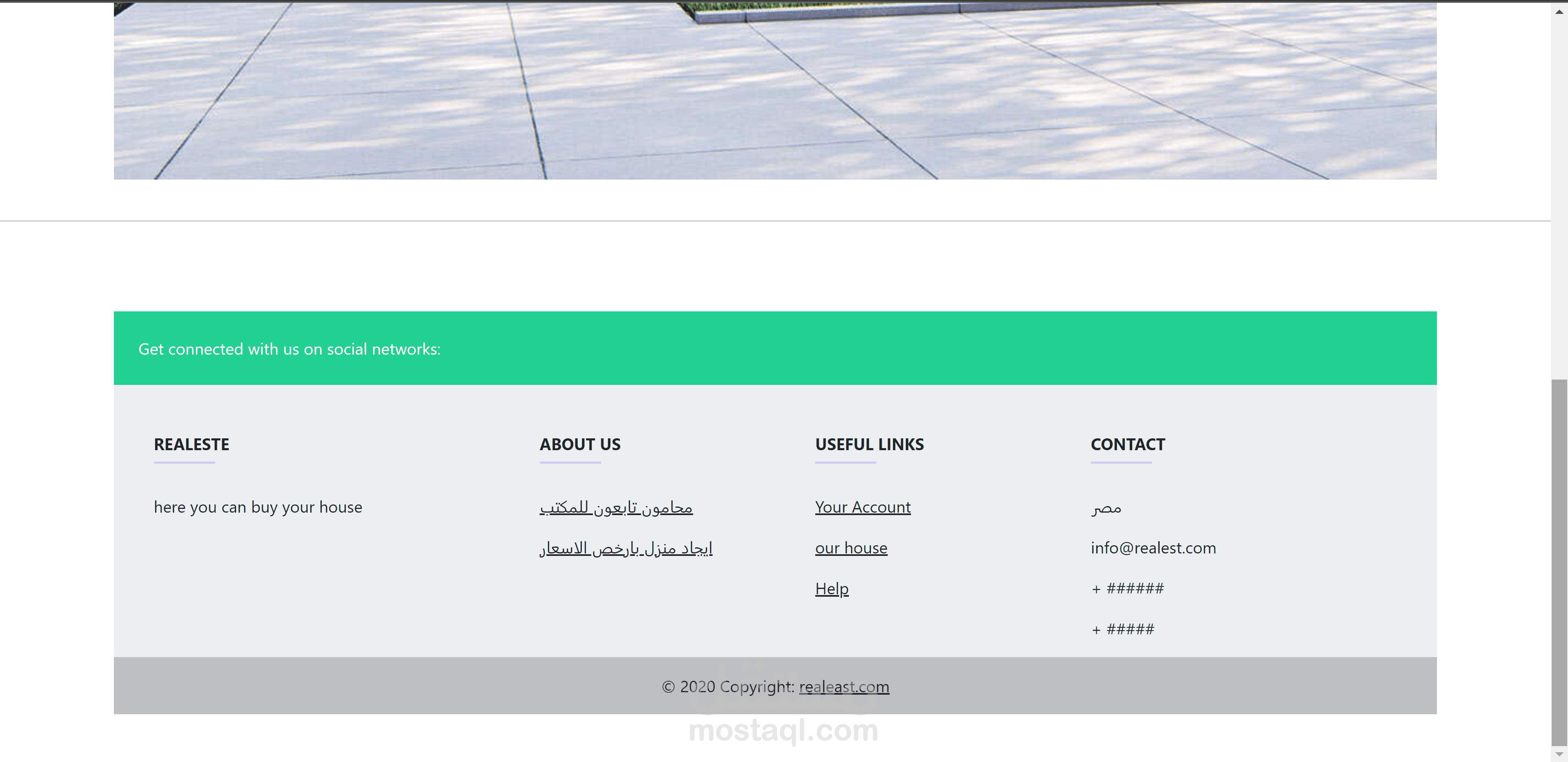Click the scrollbar up arrow
The width and height of the screenshot is (1568, 762).
(1559, 11)
